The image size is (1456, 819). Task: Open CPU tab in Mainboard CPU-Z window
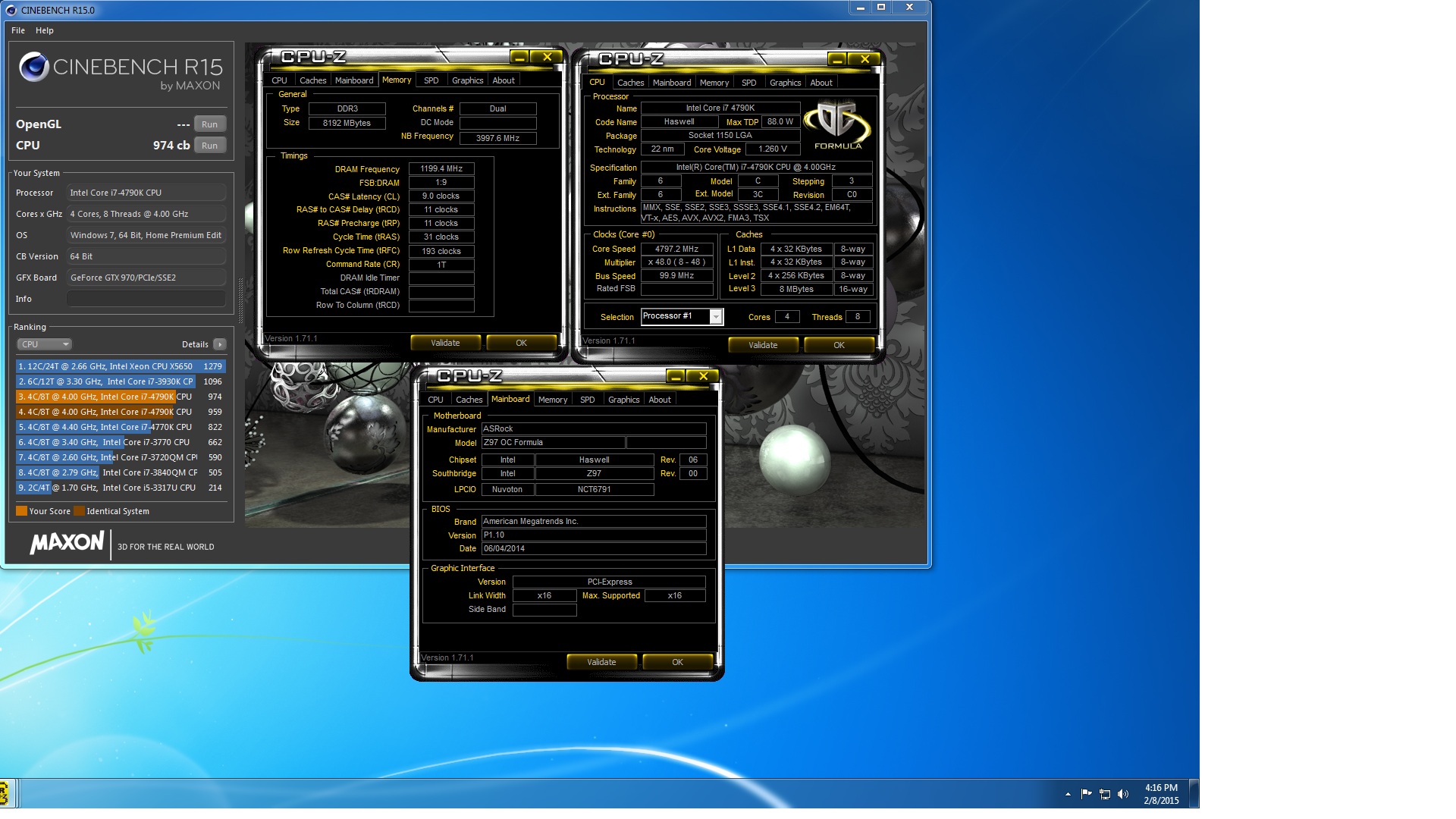pyautogui.click(x=436, y=400)
